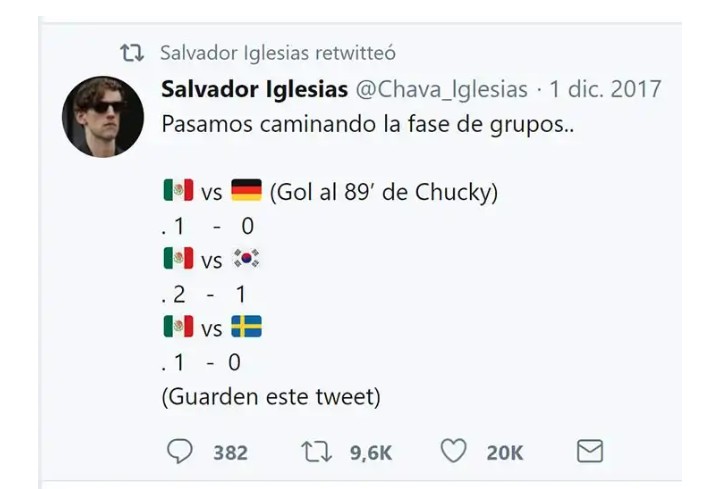View the 382 replies count
Viewport: 720px width, 489px height.
[230, 453]
